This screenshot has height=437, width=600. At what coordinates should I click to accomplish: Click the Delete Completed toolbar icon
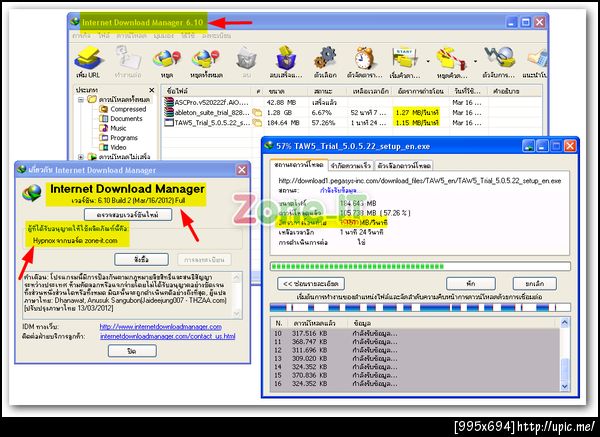coord(286,63)
